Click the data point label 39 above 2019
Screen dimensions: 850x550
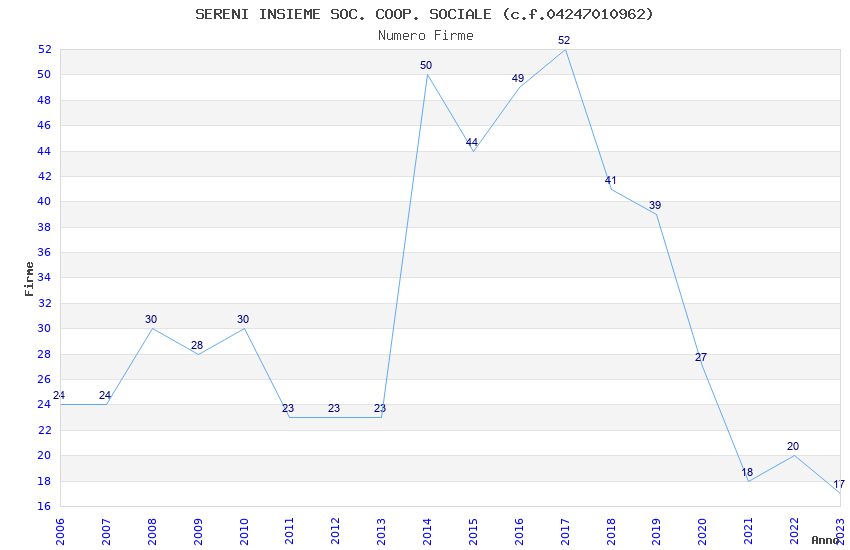[655, 205]
